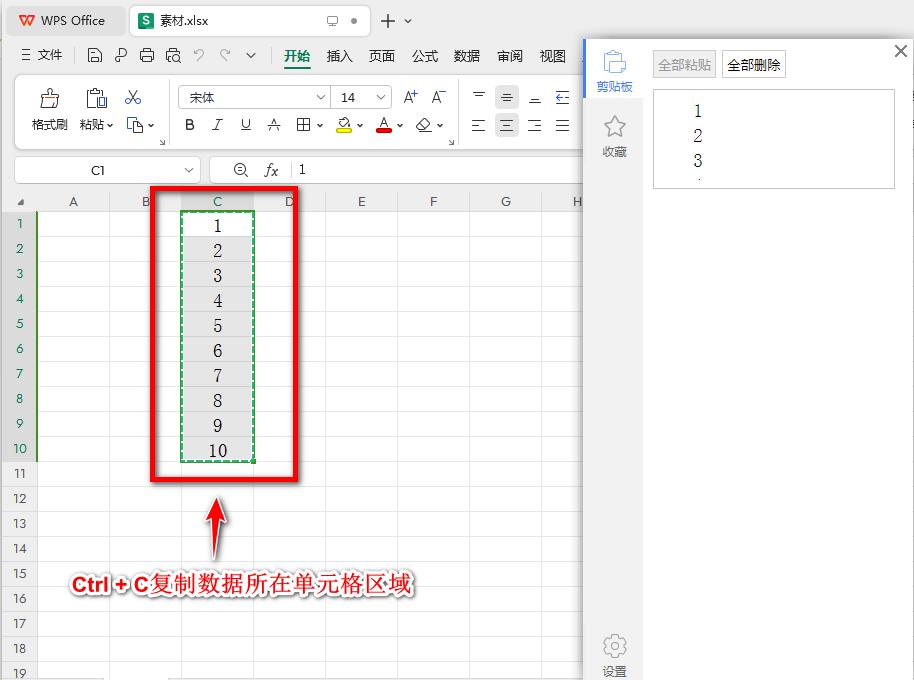The height and width of the screenshot is (680, 914).
Task: Click the Save icon in quick toolbar
Action: click(x=94, y=55)
